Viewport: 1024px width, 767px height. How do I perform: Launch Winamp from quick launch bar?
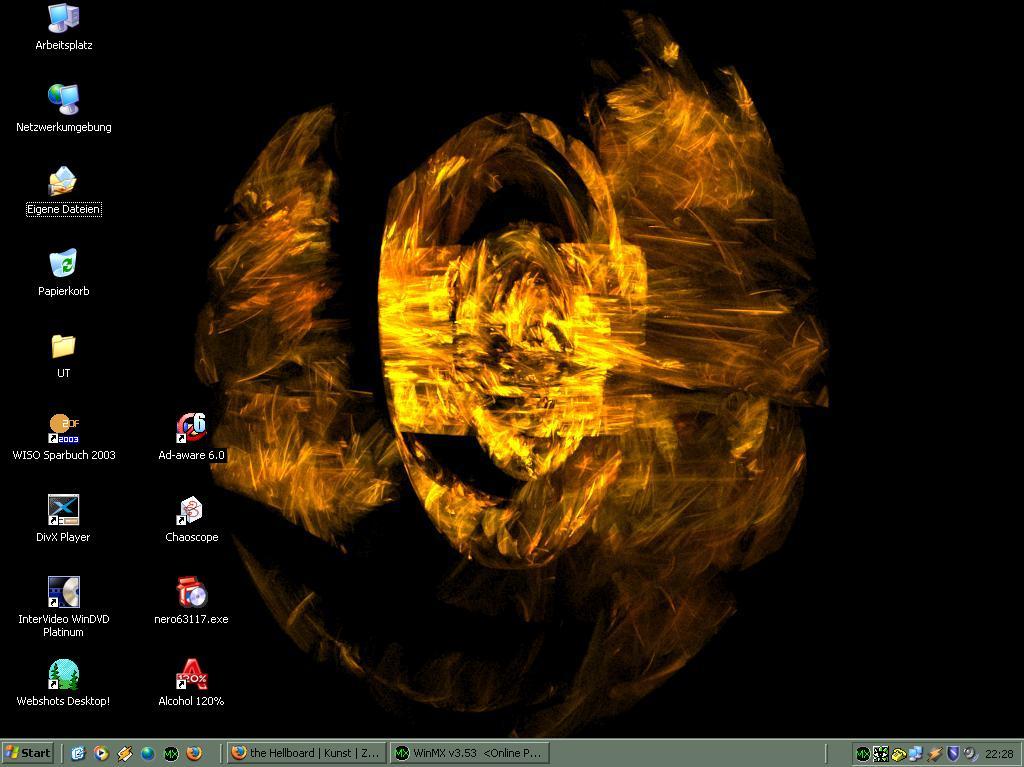(x=125, y=753)
